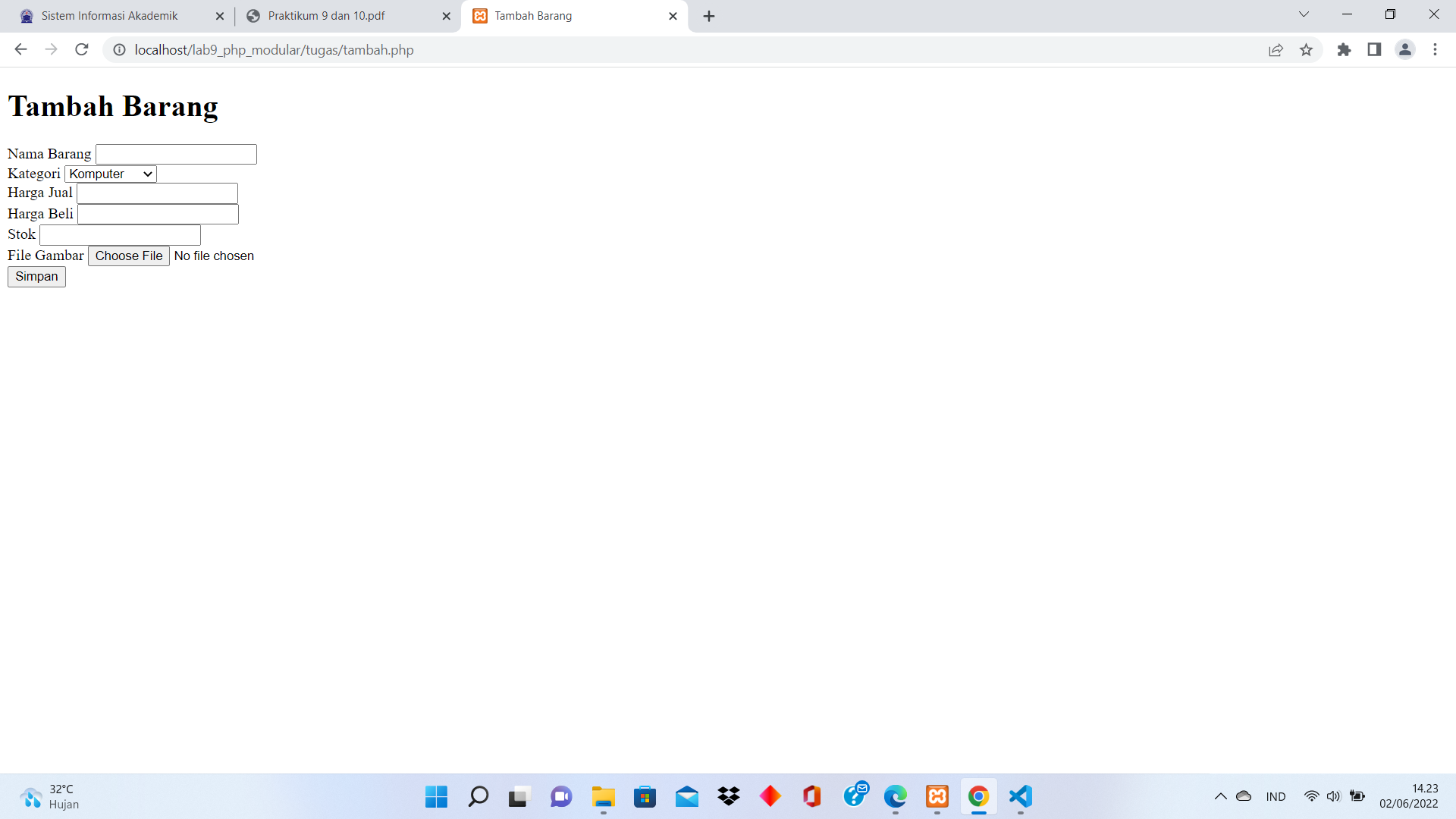Click the Harga Jual input field
The image size is (1456, 819).
click(158, 193)
